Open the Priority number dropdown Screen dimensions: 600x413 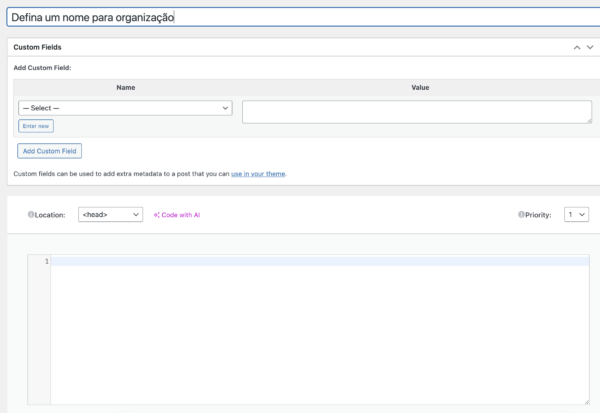pyautogui.click(x=576, y=214)
